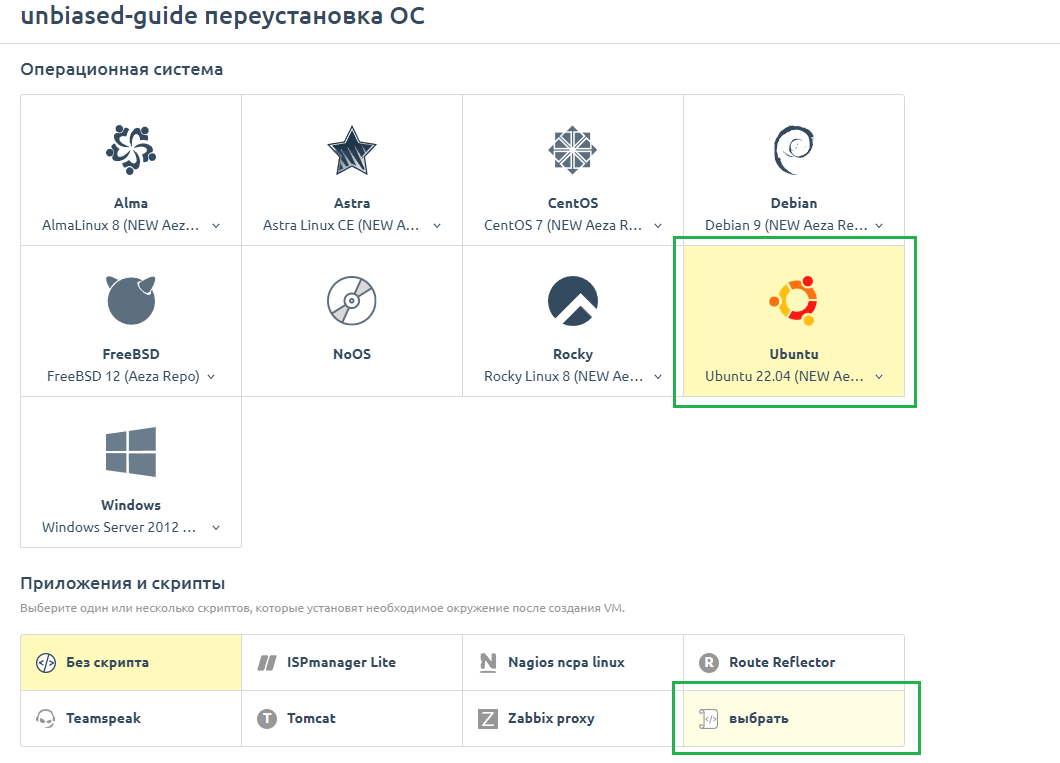Select the Windows logo icon
This screenshot has width=1060, height=763.
tap(131, 451)
